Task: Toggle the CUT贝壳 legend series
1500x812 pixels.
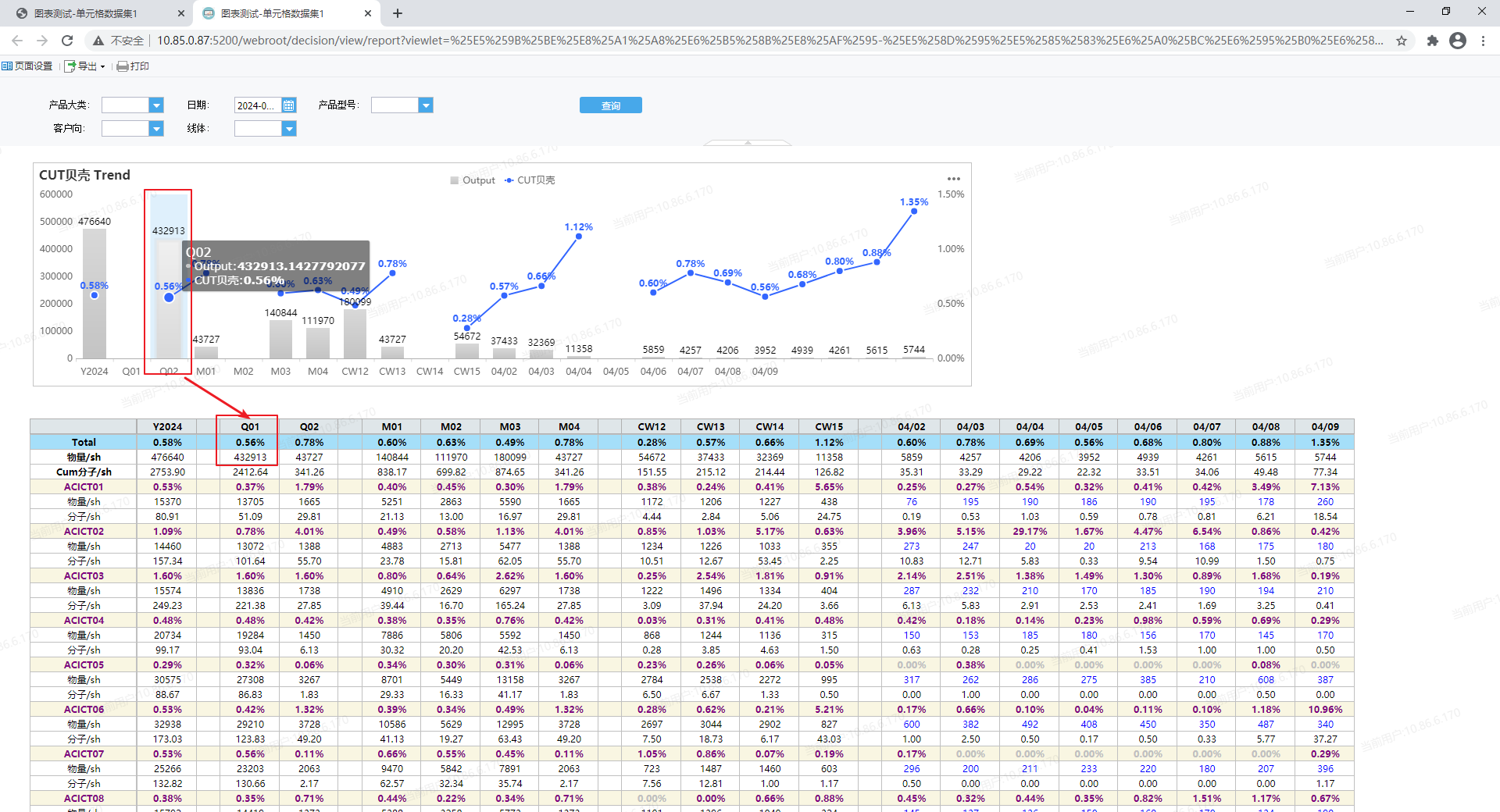Action: click(x=530, y=180)
